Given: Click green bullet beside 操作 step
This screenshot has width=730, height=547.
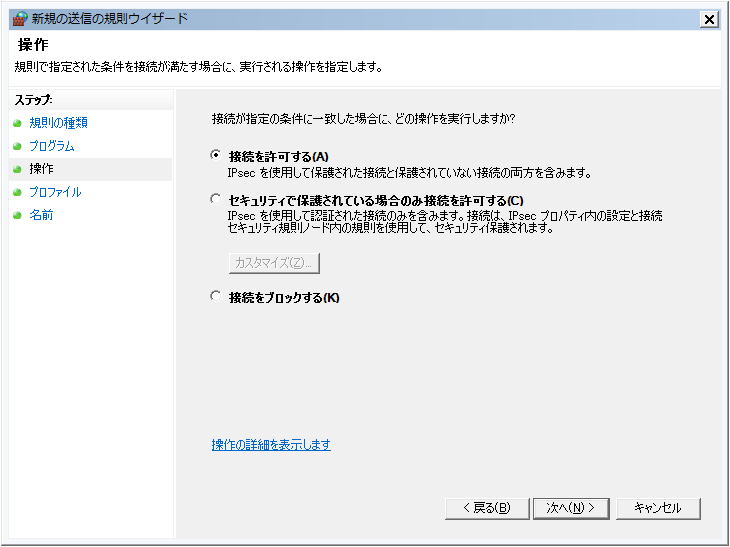Looking at the screenshot, I should 17,169.
